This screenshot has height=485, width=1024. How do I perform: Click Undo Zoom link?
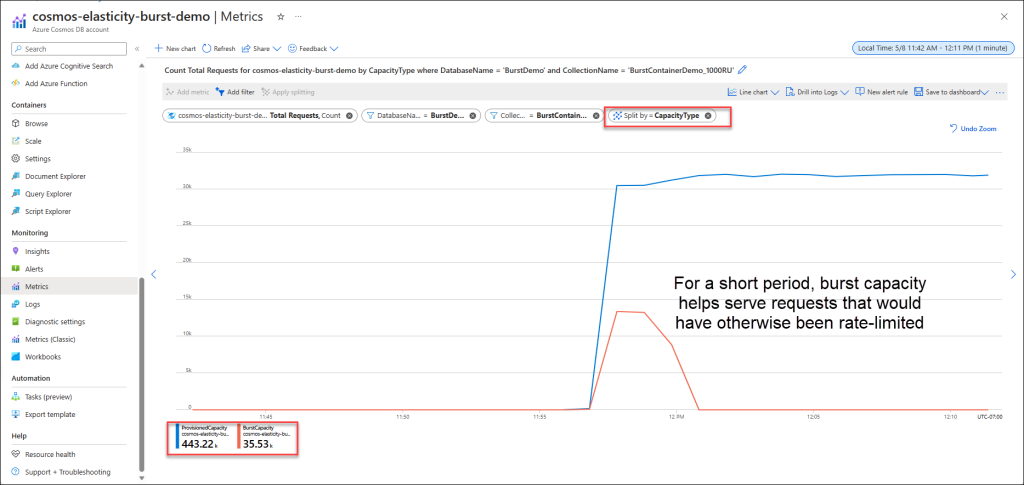tap(972, 129)
